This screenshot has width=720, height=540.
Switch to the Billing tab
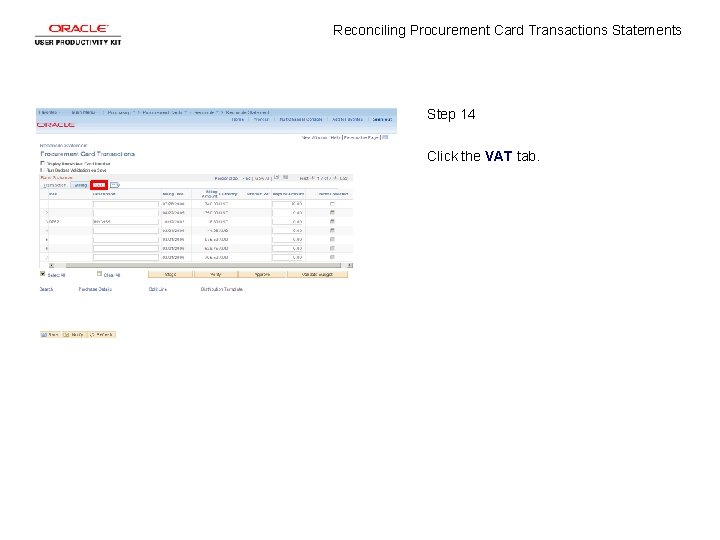[80, 185]
